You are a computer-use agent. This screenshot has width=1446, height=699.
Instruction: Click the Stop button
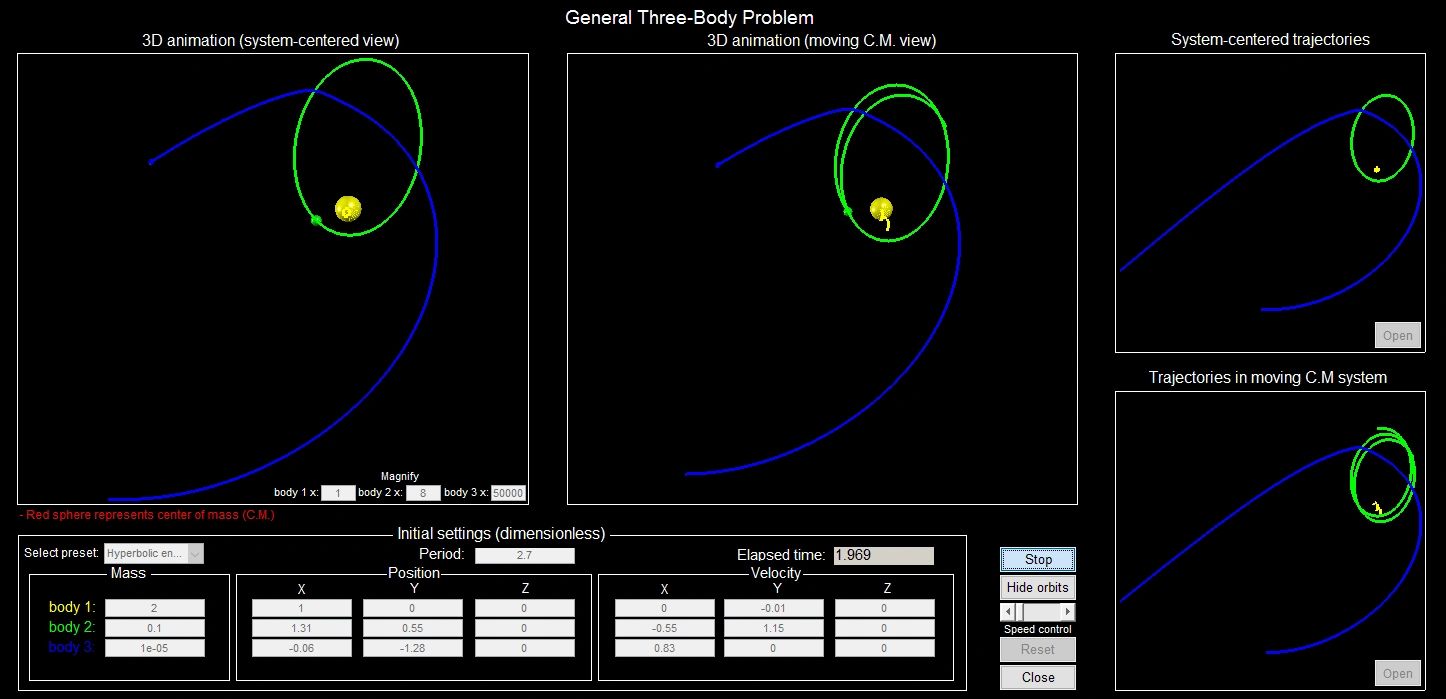[1038, 559]
